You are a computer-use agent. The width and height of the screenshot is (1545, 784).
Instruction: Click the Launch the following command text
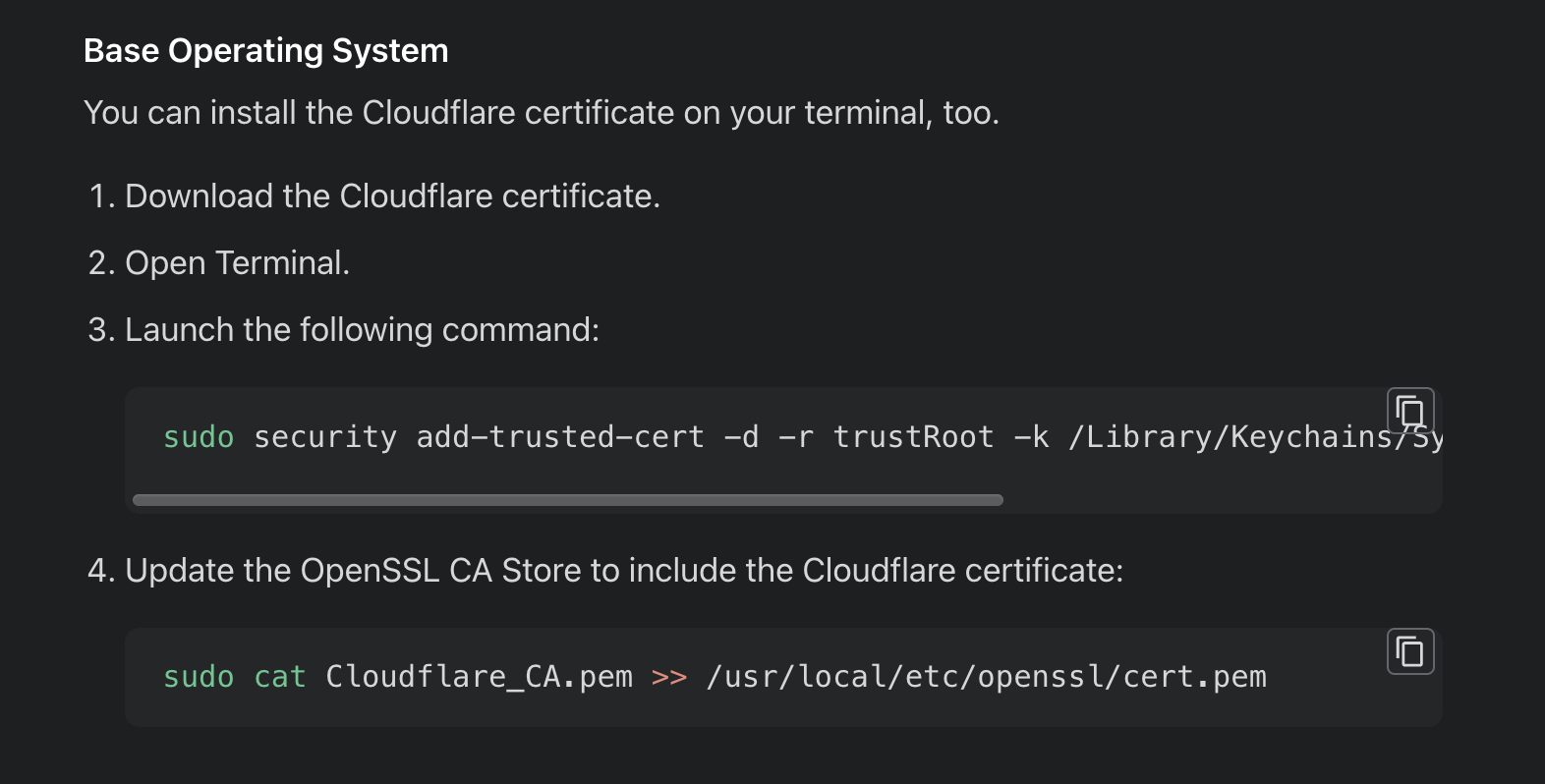pyautogui.click(x=362, y=329)
